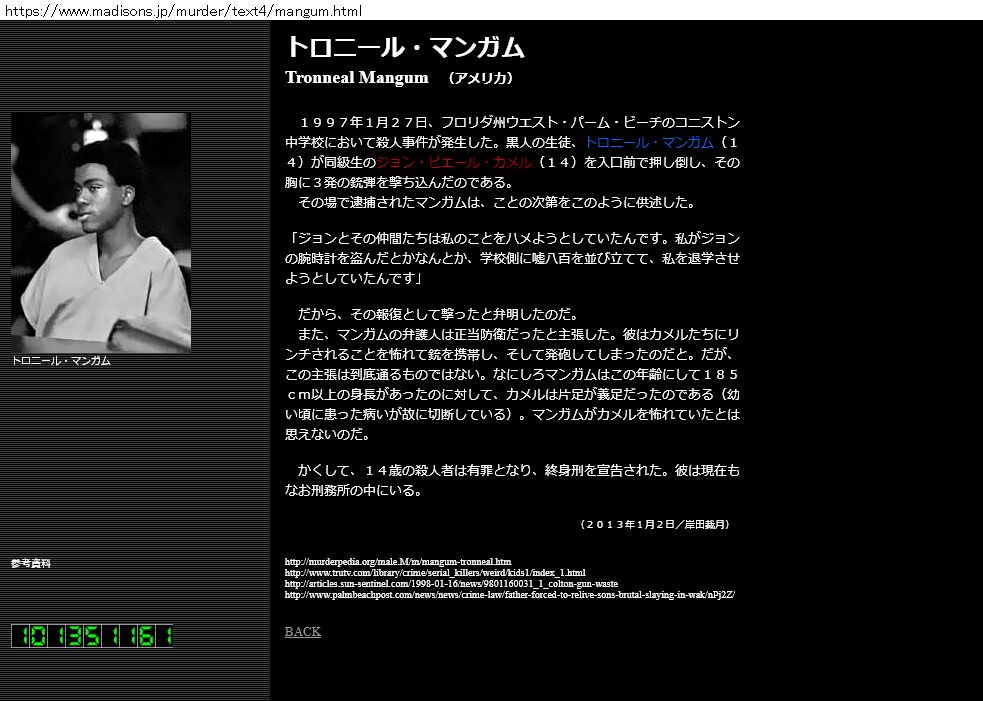This screenshot has height=701, width=983.
Task: Click the (アメリカ) country label
Action: 479,78
